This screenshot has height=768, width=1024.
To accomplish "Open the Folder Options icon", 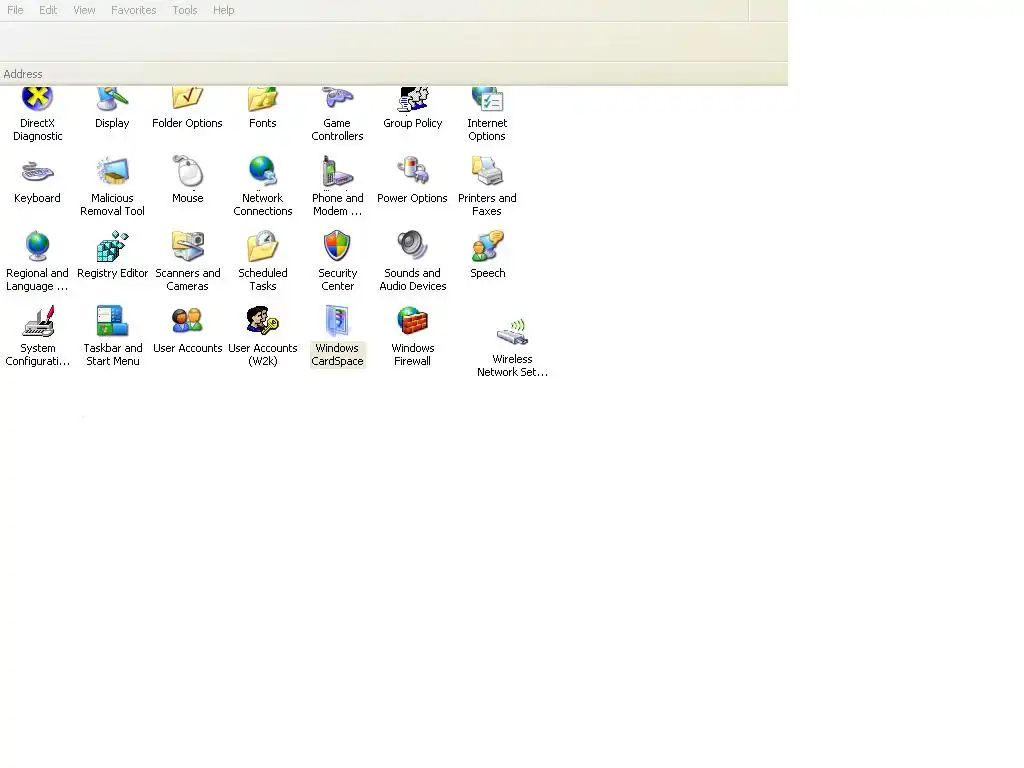I will pyautogui.click(x=187, y=99).
